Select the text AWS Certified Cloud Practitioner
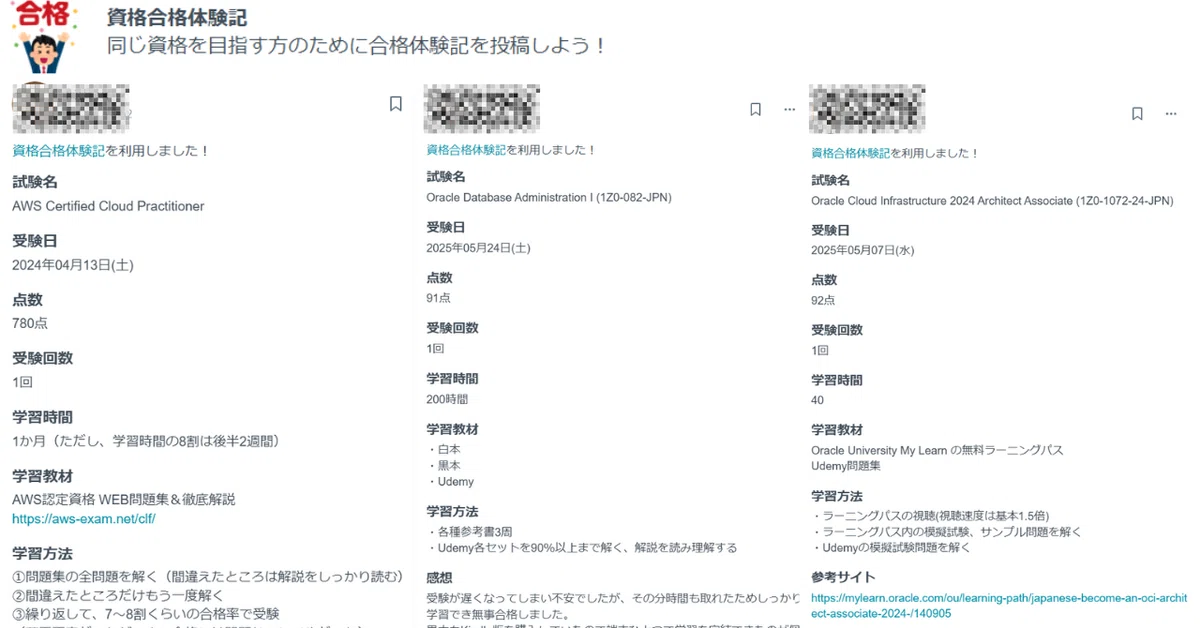The image size is (1200, 628). 108,206
